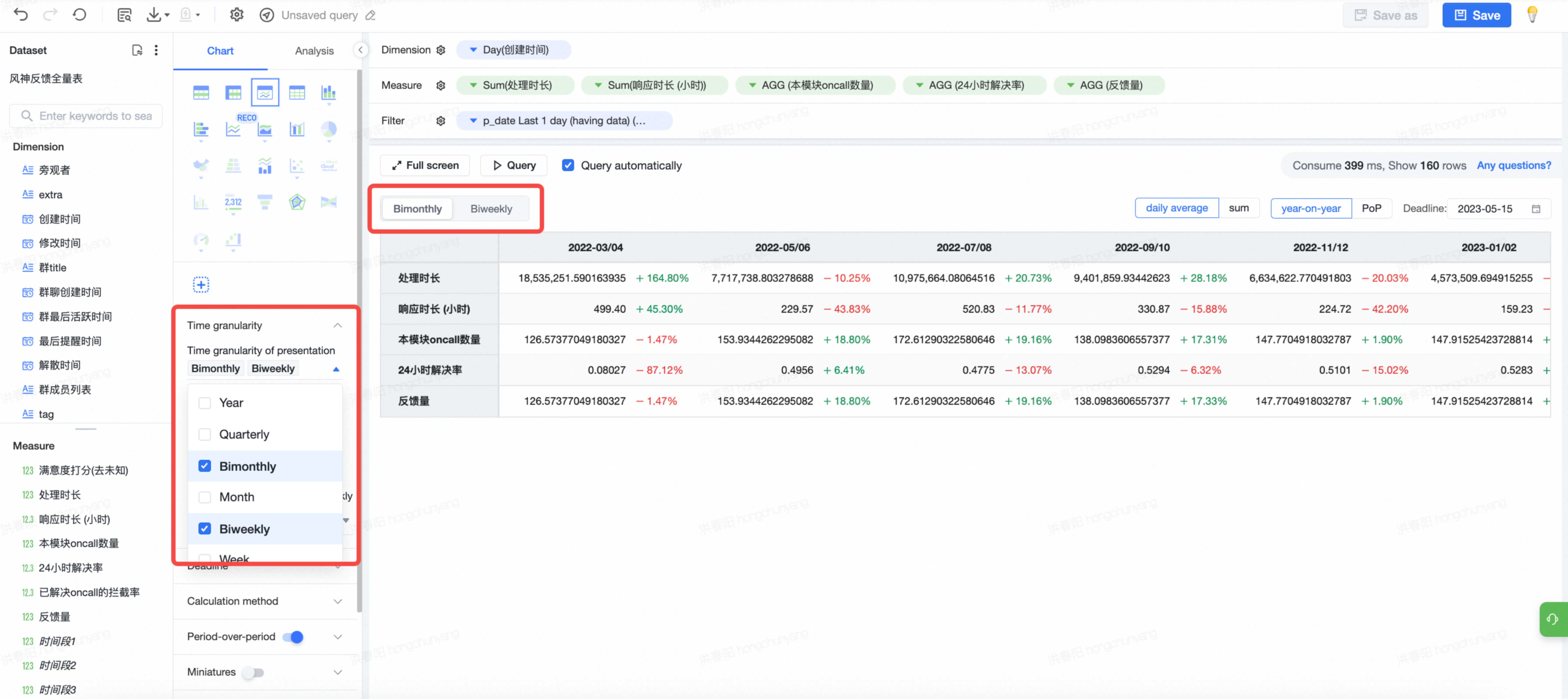Expand the Period-over-period section chevron
This screenshot has height=699, width=1568.
click(x=338, y=637)
